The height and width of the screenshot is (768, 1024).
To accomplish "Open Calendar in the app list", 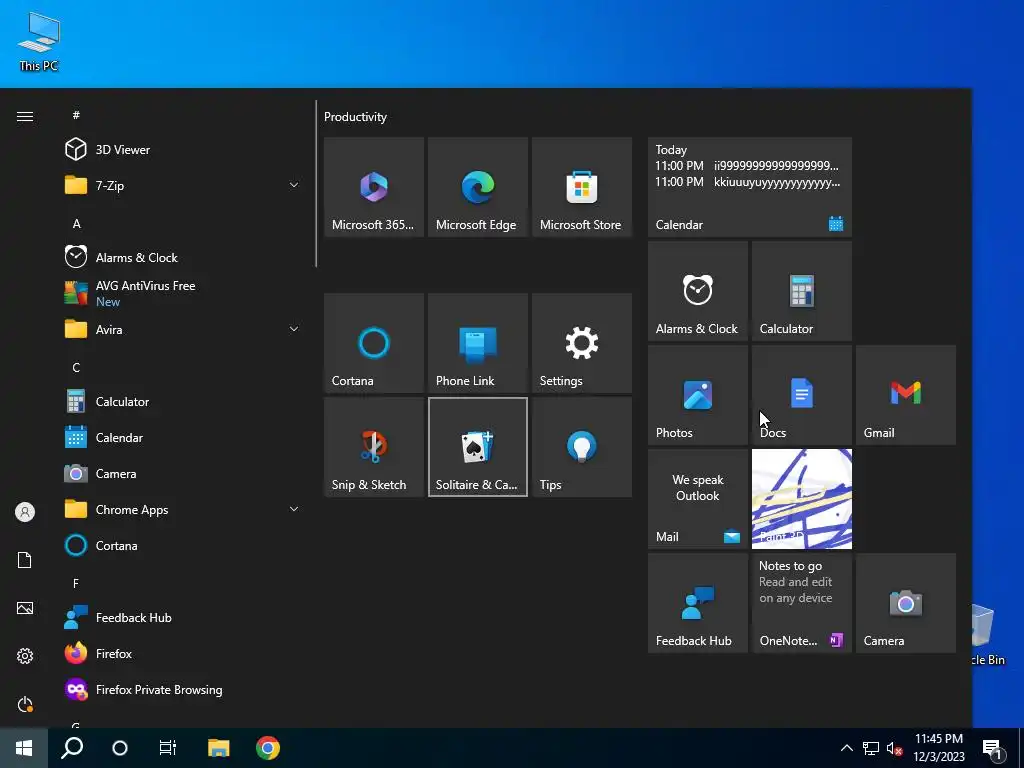I will (x=182, y=438).
